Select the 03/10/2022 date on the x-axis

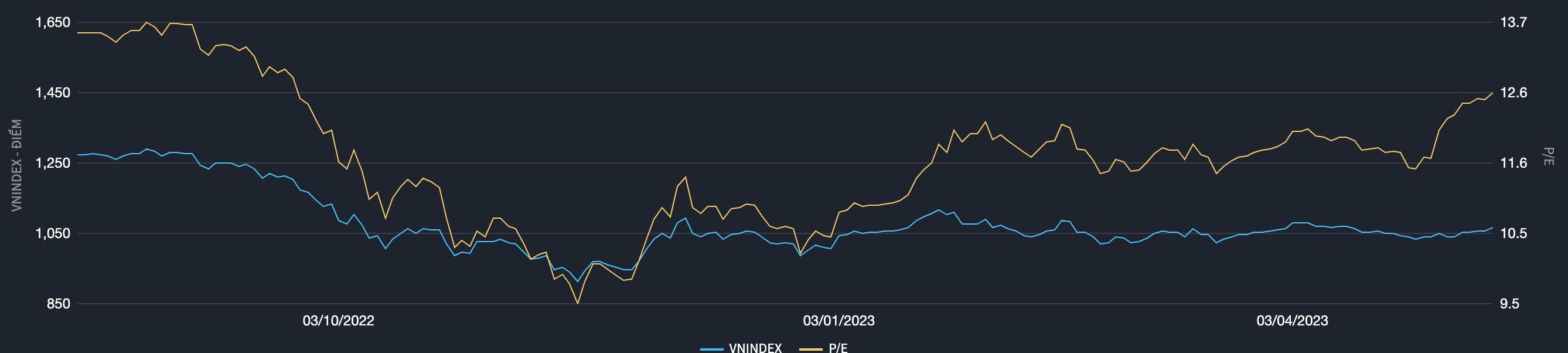click(339, 321)
